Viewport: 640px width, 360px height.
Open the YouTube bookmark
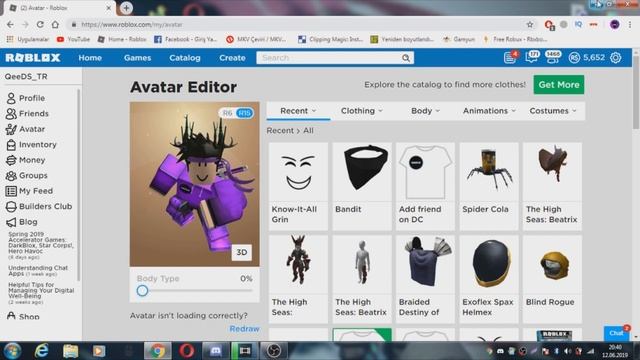73,39
